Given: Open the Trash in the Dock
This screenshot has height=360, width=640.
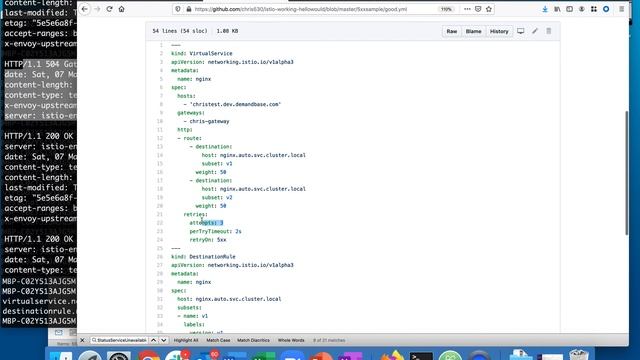Looking at the screenshot, I should click(578, 355).
